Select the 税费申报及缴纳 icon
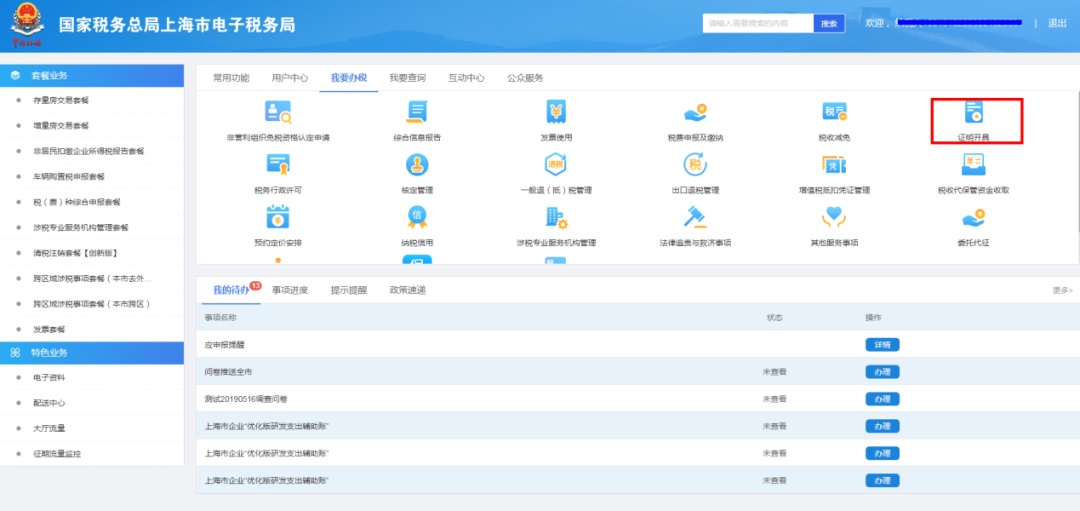The image size is (1080, 511). coord(695,113)
